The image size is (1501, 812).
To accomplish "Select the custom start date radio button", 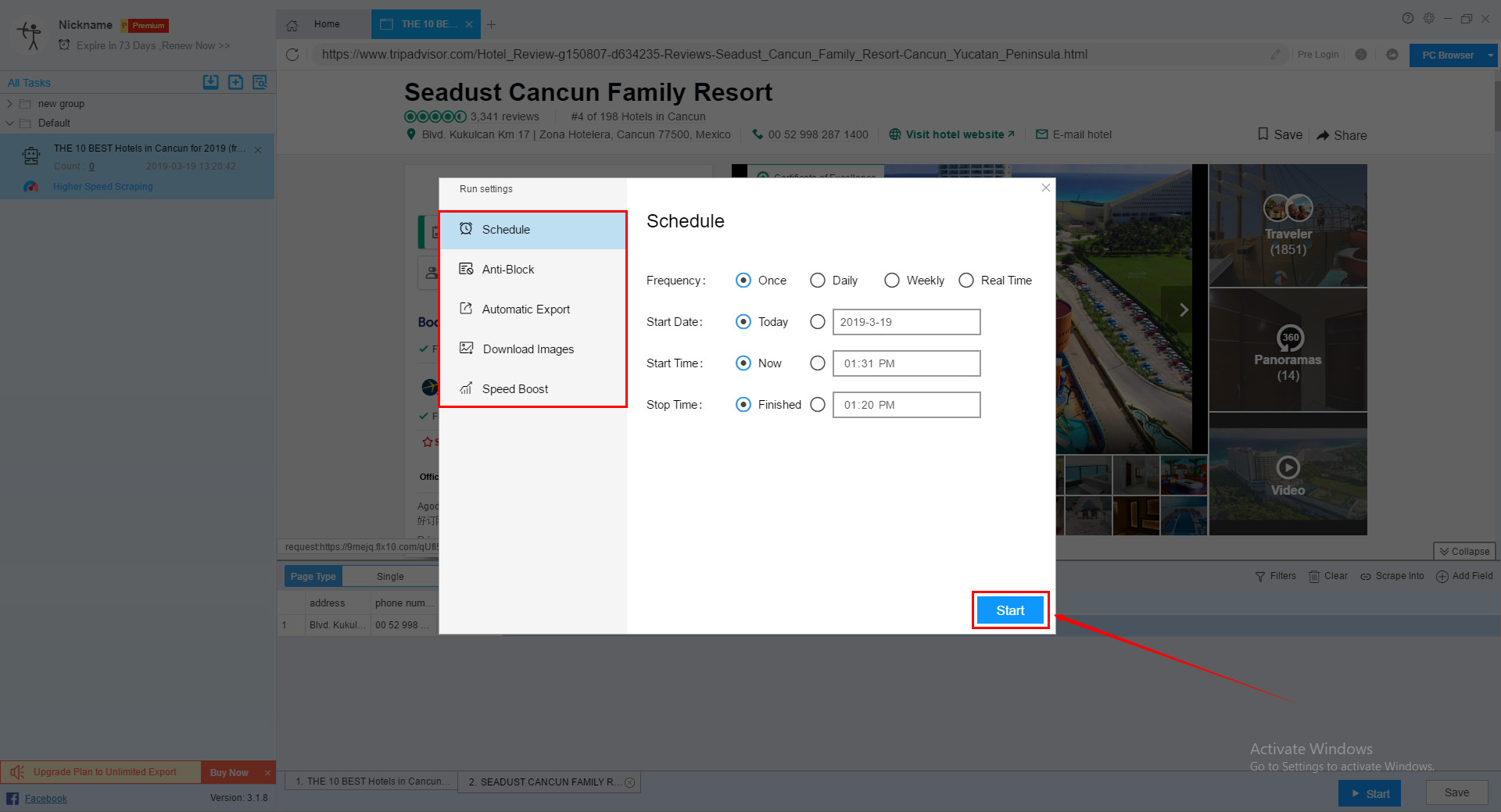I will tap(818, 322).
